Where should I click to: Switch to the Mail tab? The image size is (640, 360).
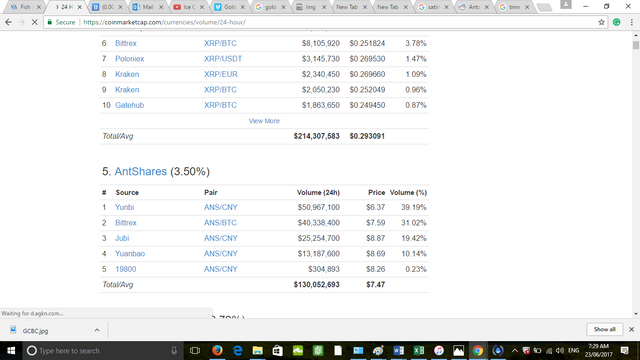[147, 7]
